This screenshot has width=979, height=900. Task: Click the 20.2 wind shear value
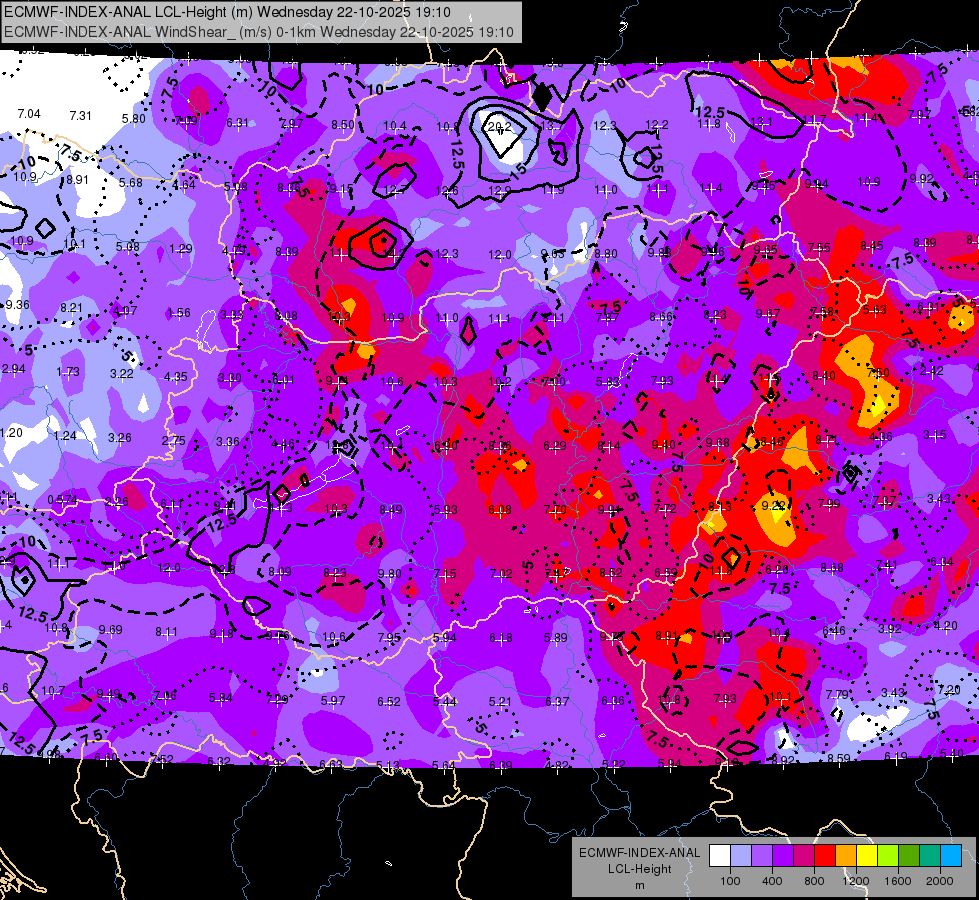point(499,127)
